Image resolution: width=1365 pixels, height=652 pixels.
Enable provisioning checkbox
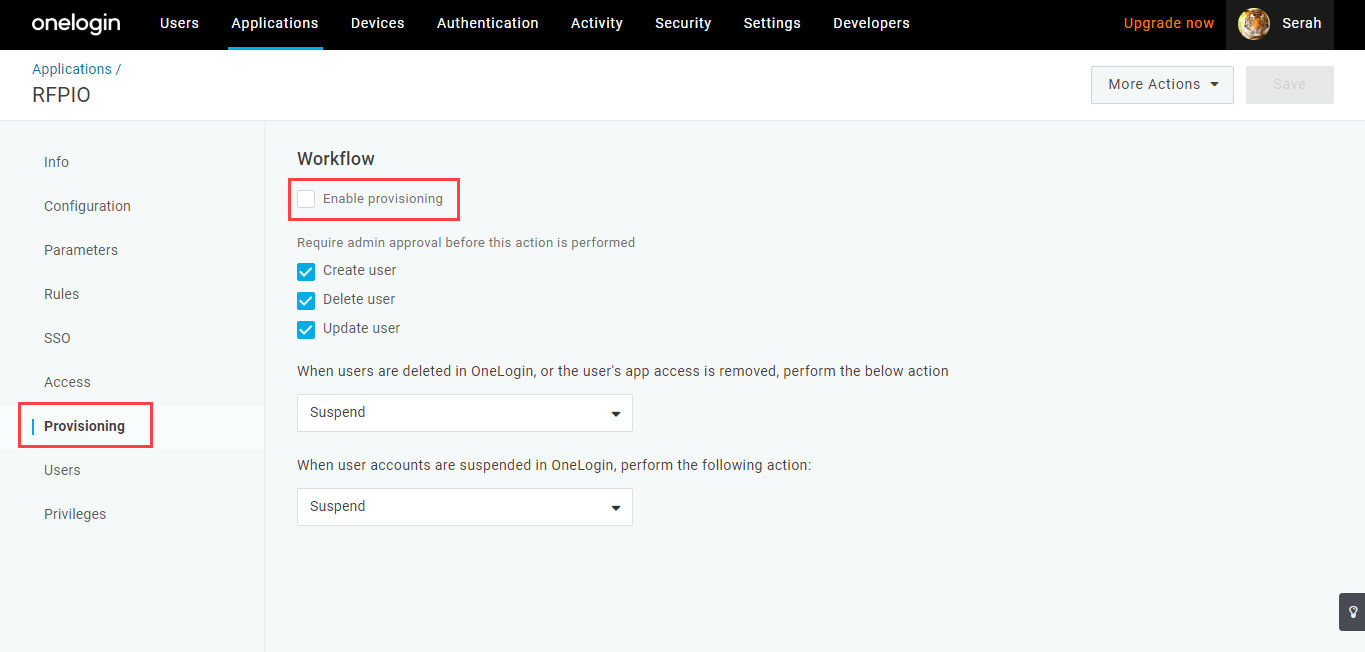pyautogui.click(x=306, y=199)
